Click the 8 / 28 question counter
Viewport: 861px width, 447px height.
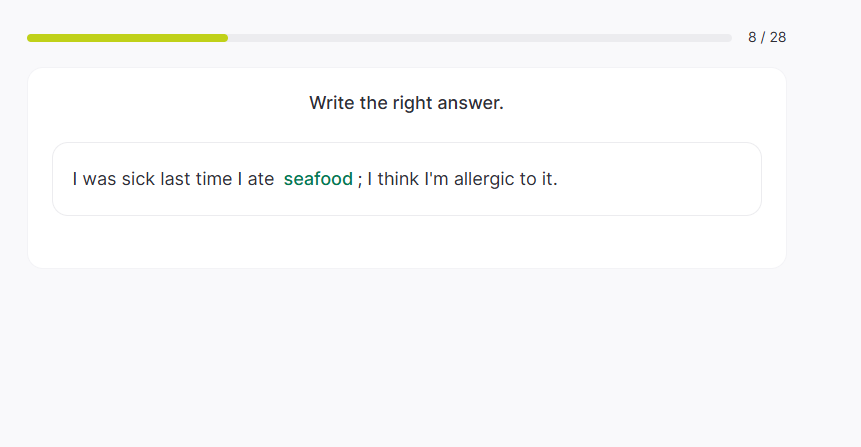pos(767,38)
